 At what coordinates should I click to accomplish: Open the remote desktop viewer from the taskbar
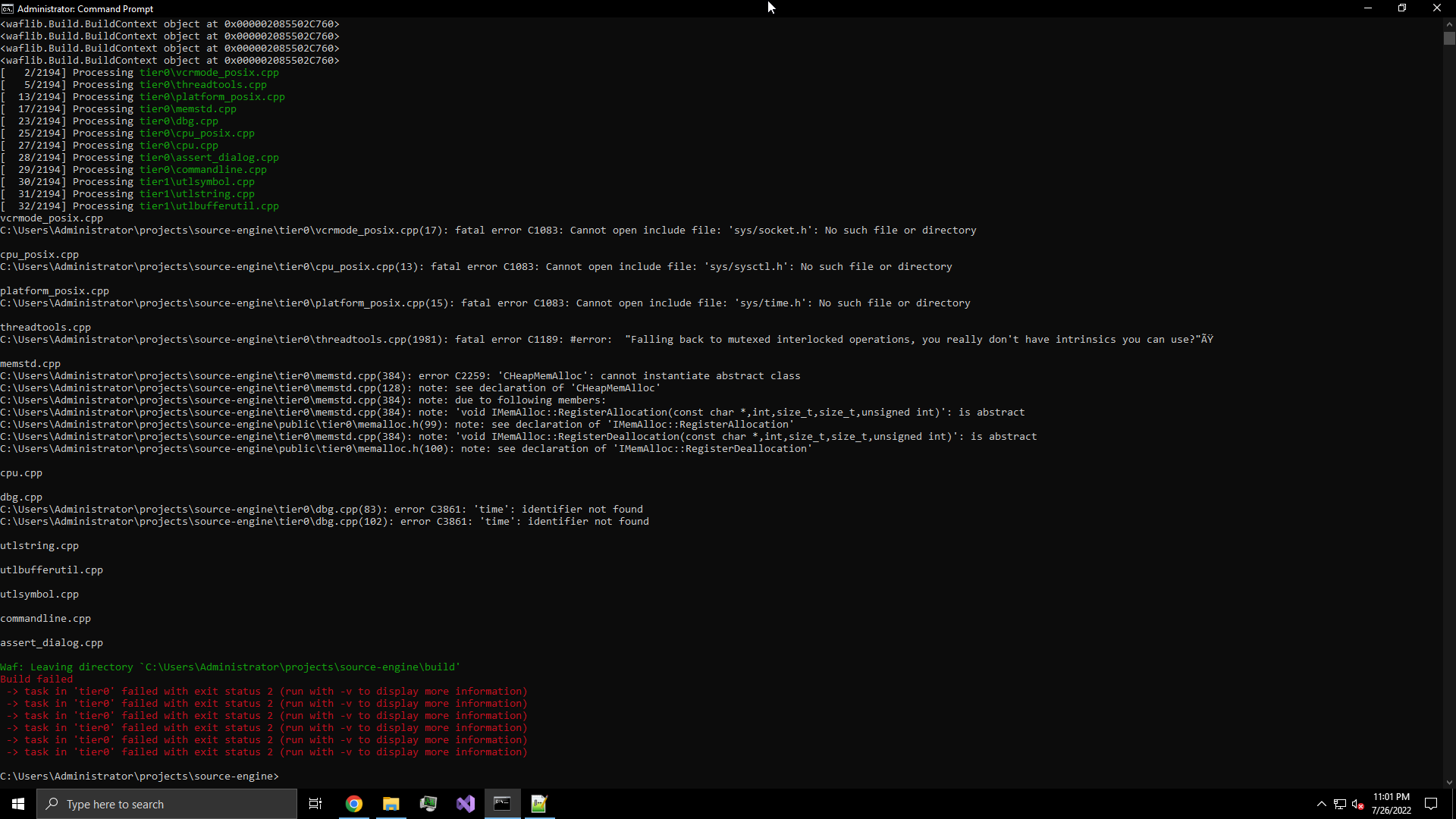pyautogui.click(x=428, y=804)
